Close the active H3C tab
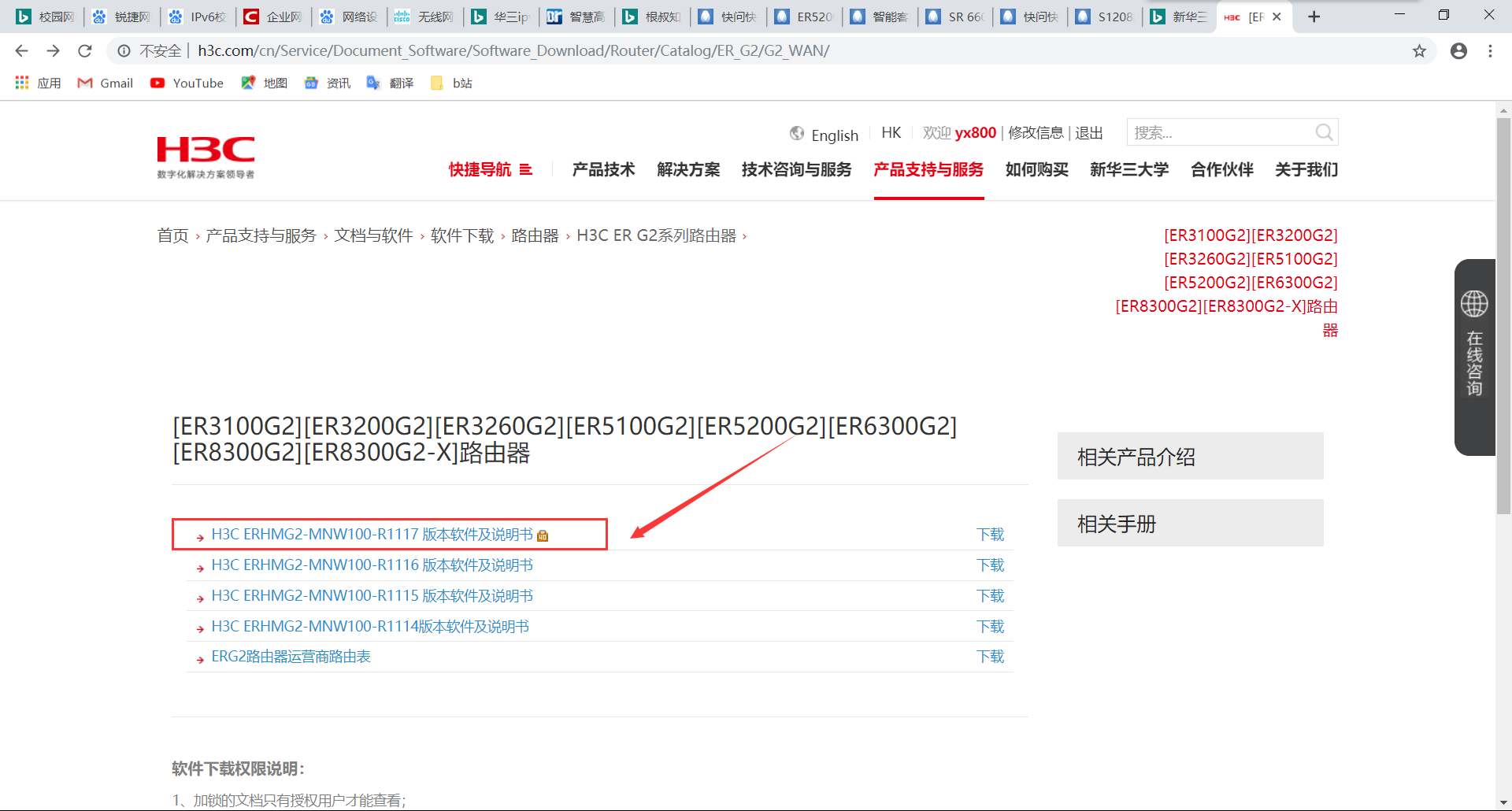Image resolution: width=1512 pixels, height=811 pixels. click(1277, 17)
